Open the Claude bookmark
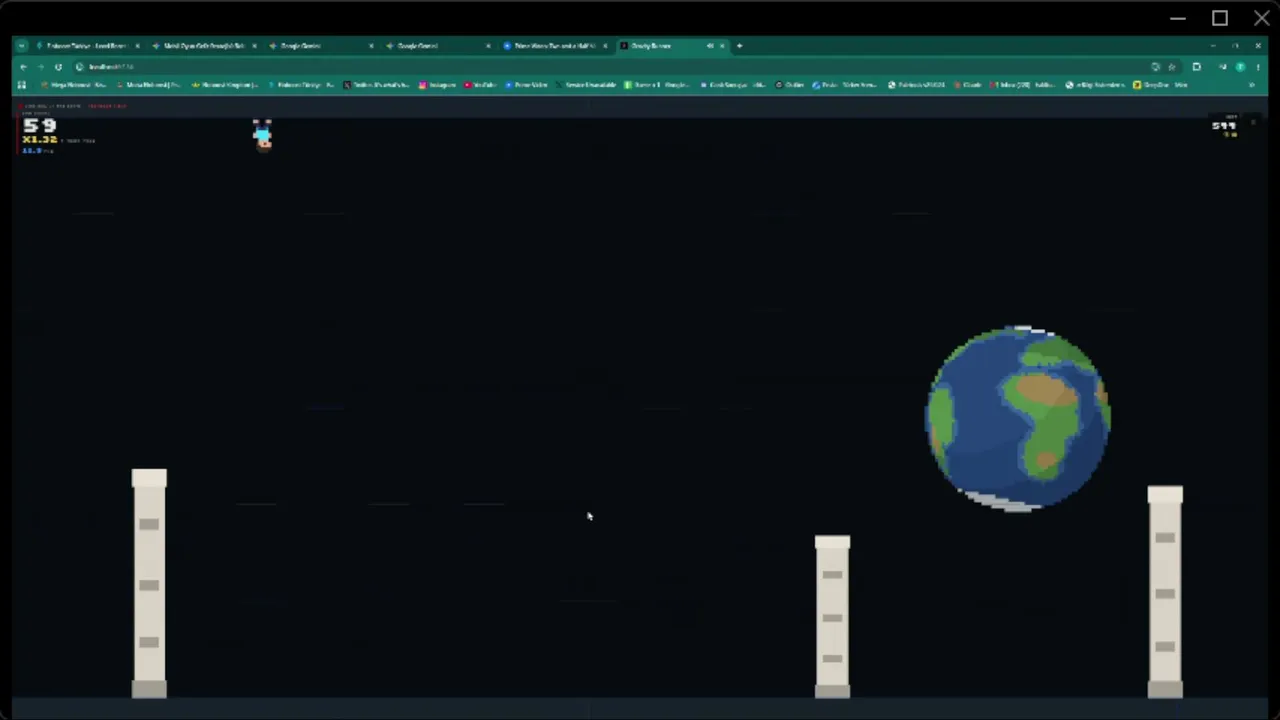The image size is (1280, 720). (967, 85)
